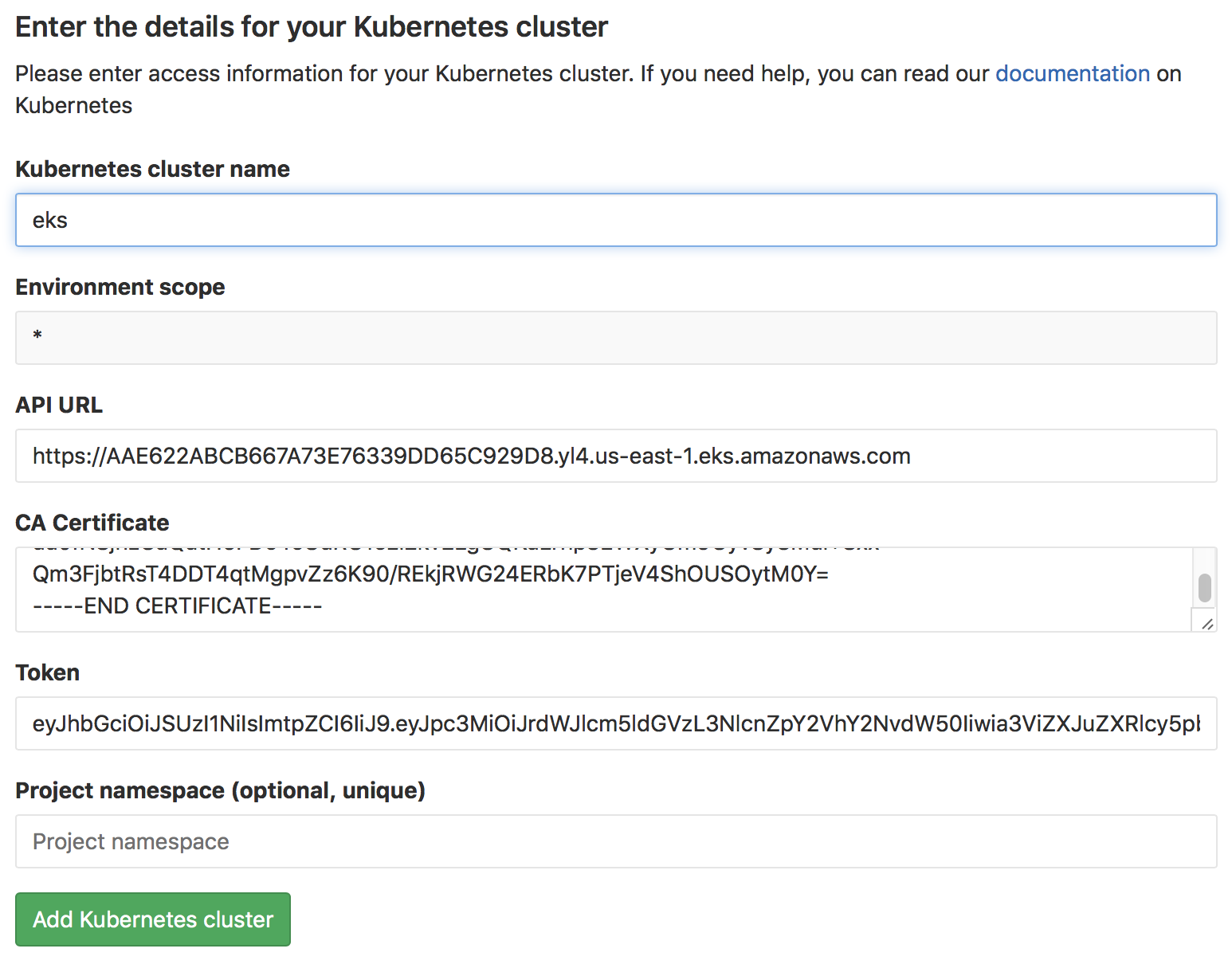The height and width of the screenshot is (972, 1232).
Task: Select the amazonaws API URL text
Action: (x=470, y=456)
